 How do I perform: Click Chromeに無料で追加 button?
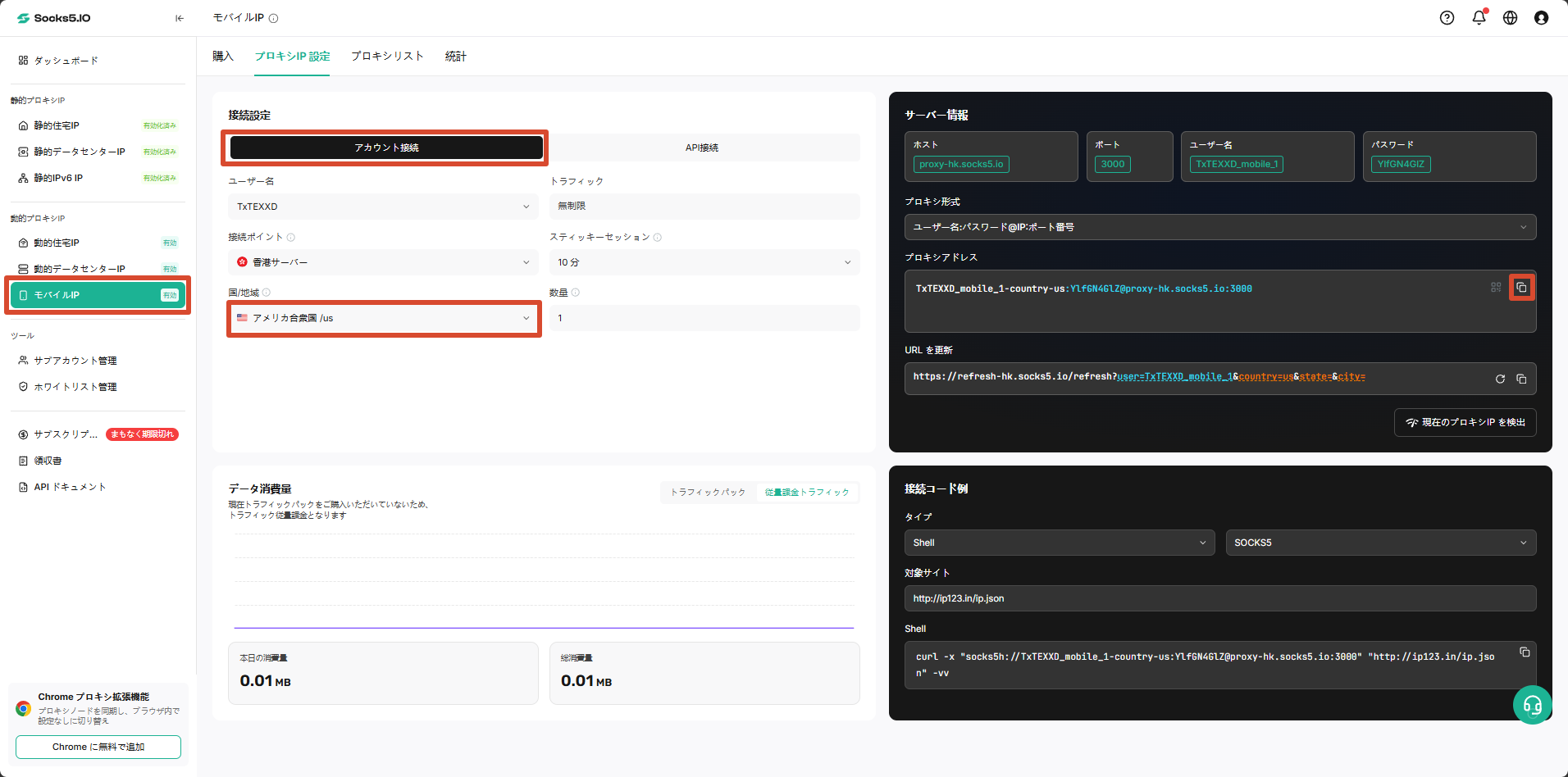98,747
